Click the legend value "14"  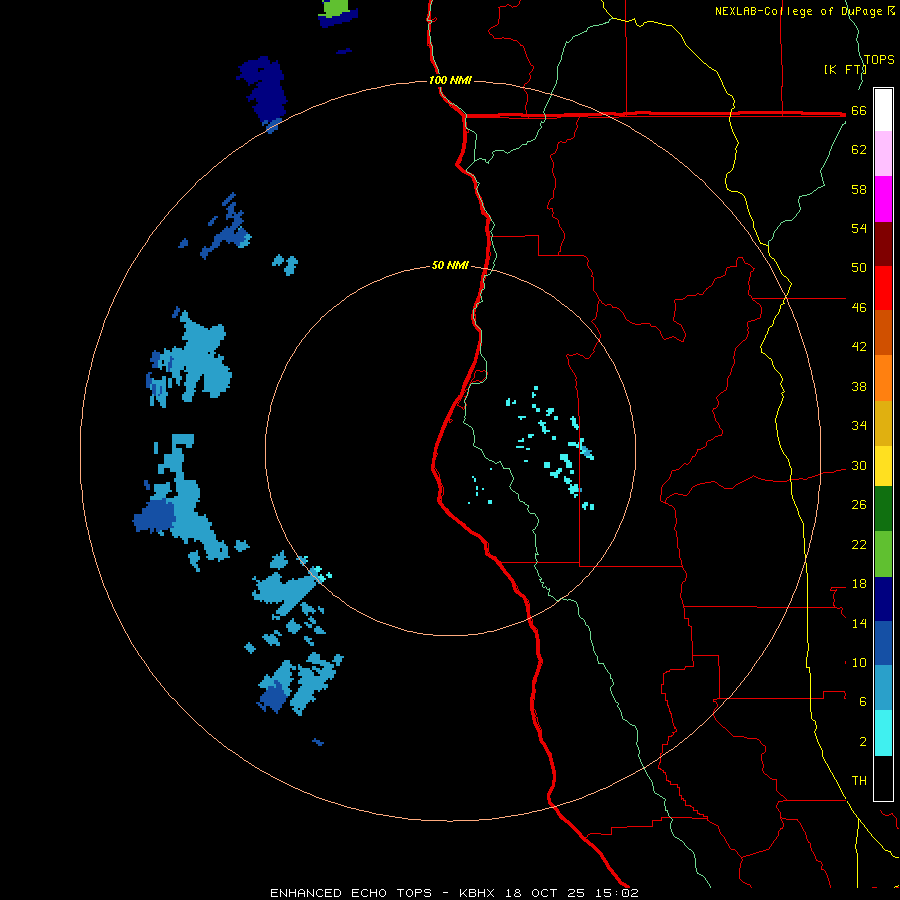click(859, 623)
